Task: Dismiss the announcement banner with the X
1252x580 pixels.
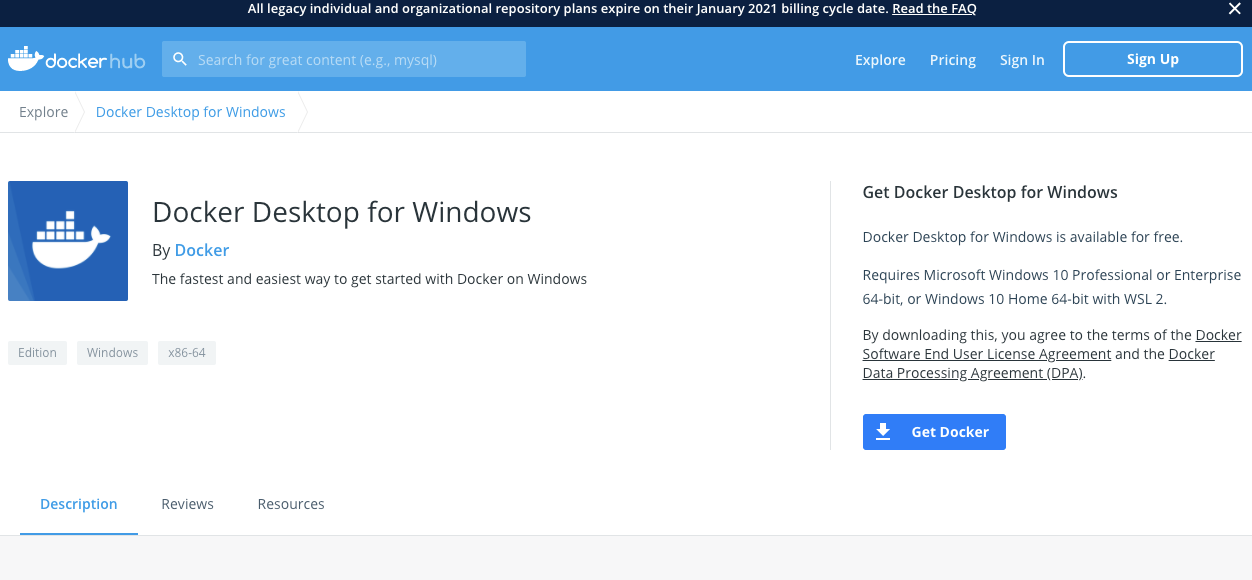Action: [x=1234, y=9]
